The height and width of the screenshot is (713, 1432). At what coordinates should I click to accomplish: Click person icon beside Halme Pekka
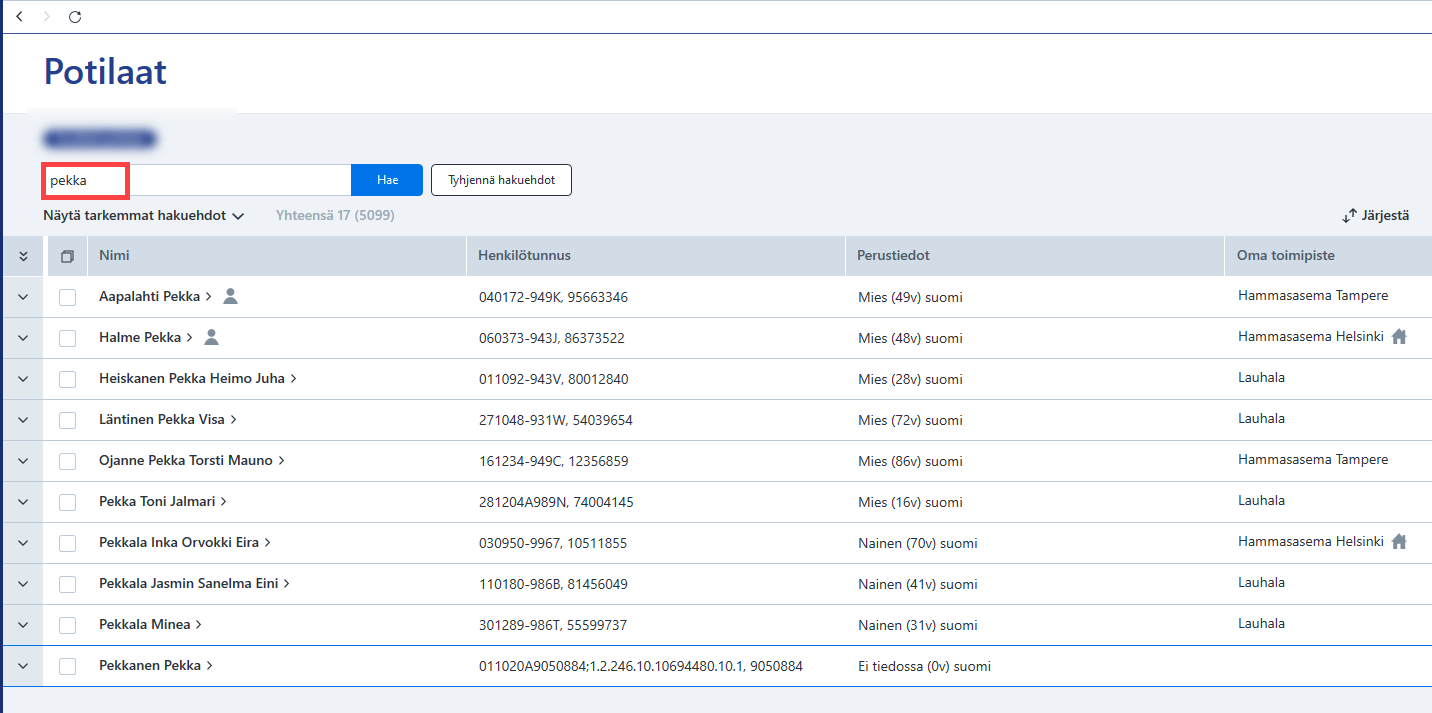click(211, 337)
